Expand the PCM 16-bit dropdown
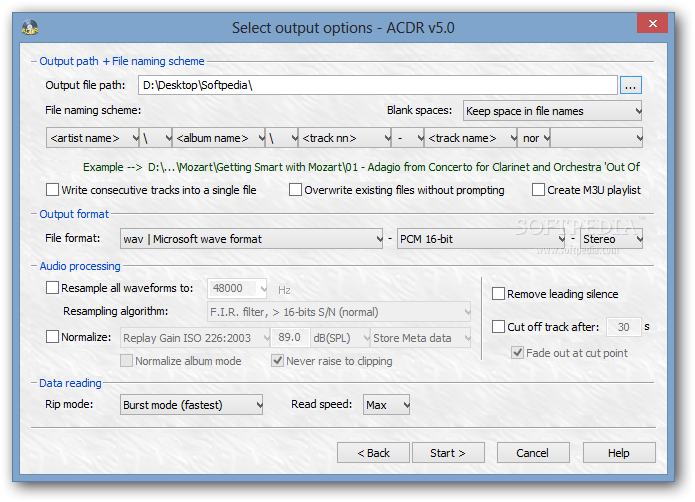695x502 pixels. pos(481,239)
